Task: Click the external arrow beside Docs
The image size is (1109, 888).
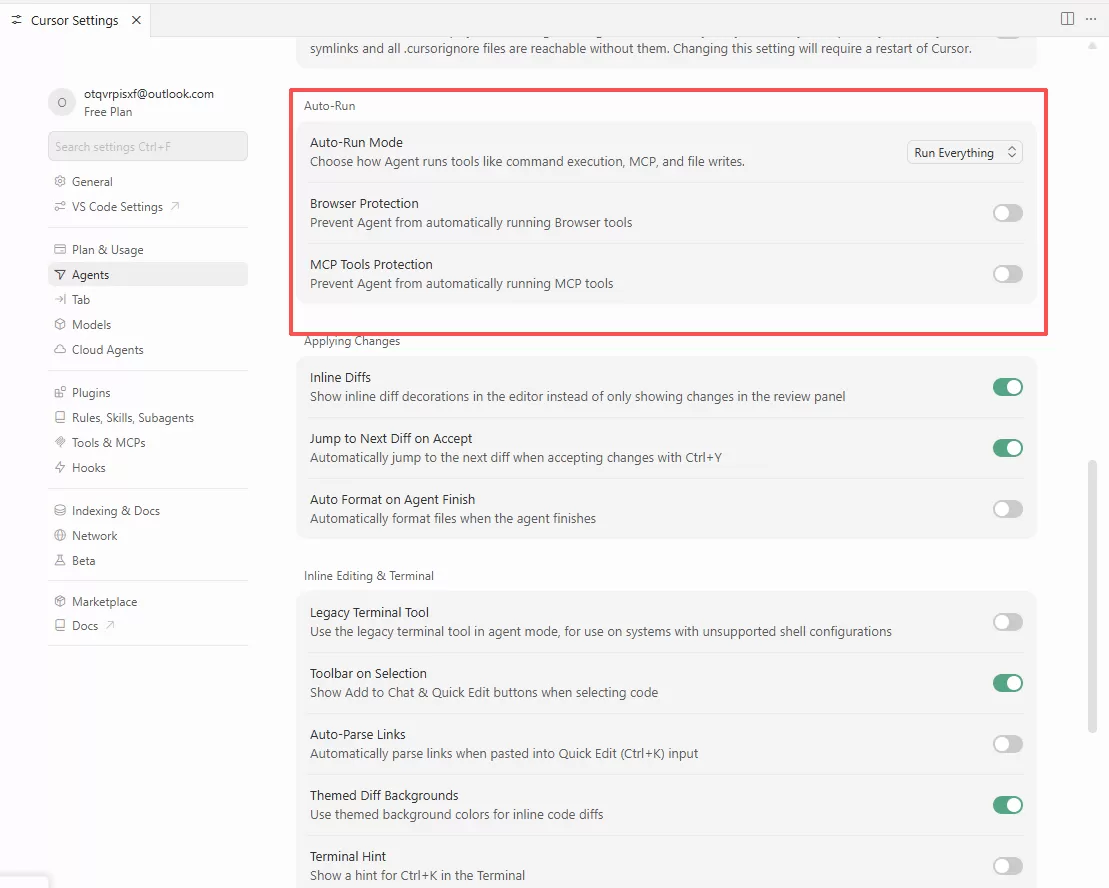Action: (x=110, y=625)
